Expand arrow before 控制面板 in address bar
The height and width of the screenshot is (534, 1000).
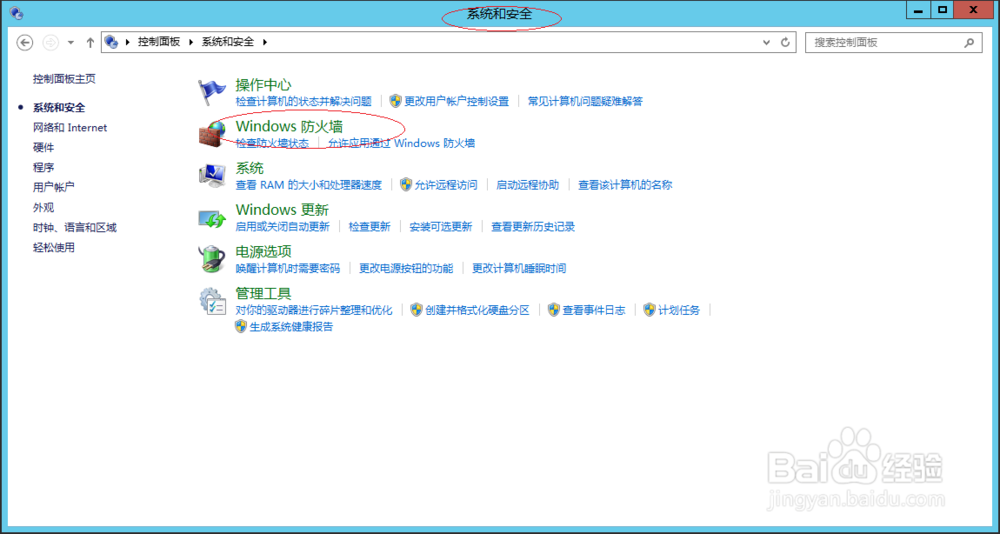(128, 42)
